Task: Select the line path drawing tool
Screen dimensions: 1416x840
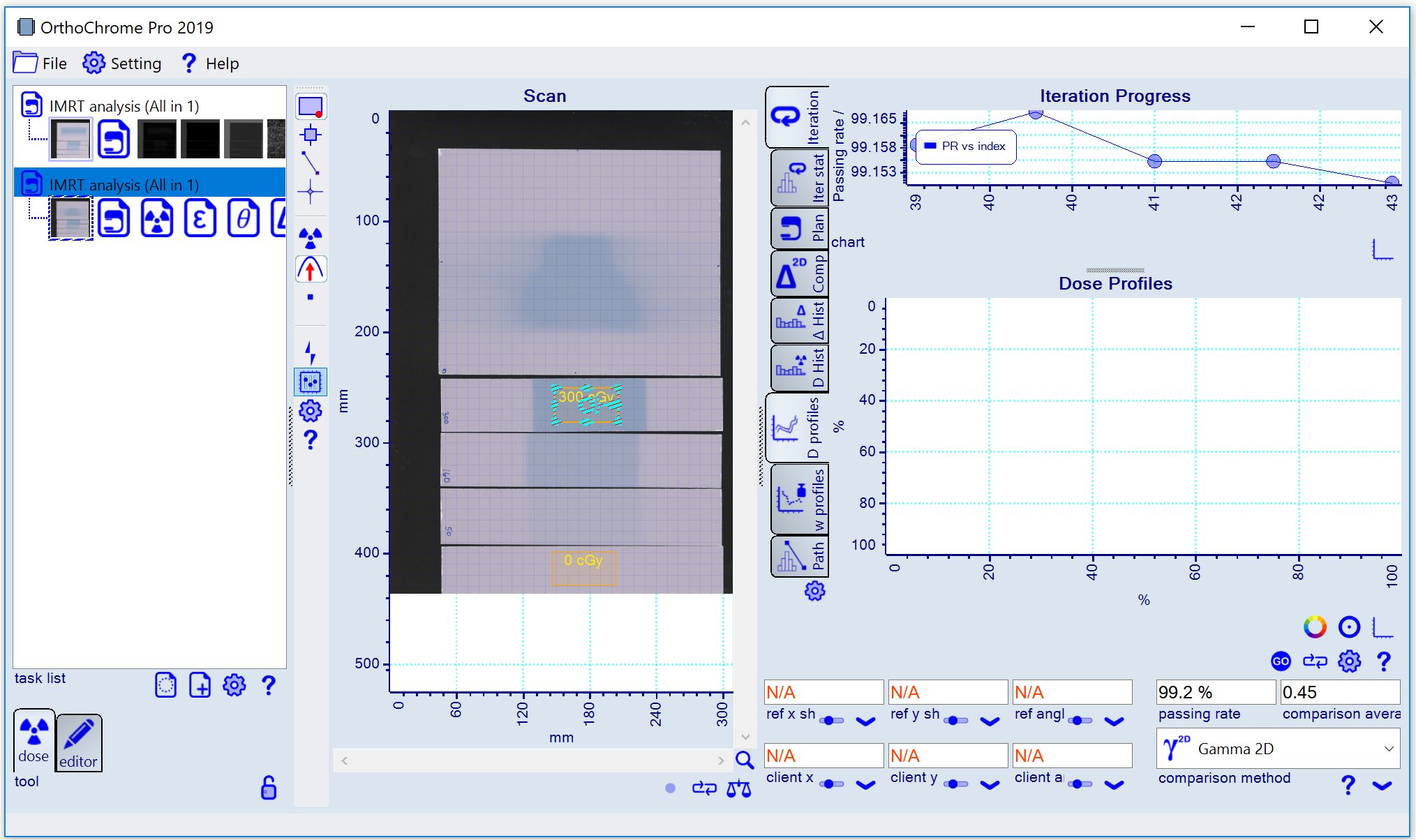Action: pyautogui.click(x=311, y=163)
